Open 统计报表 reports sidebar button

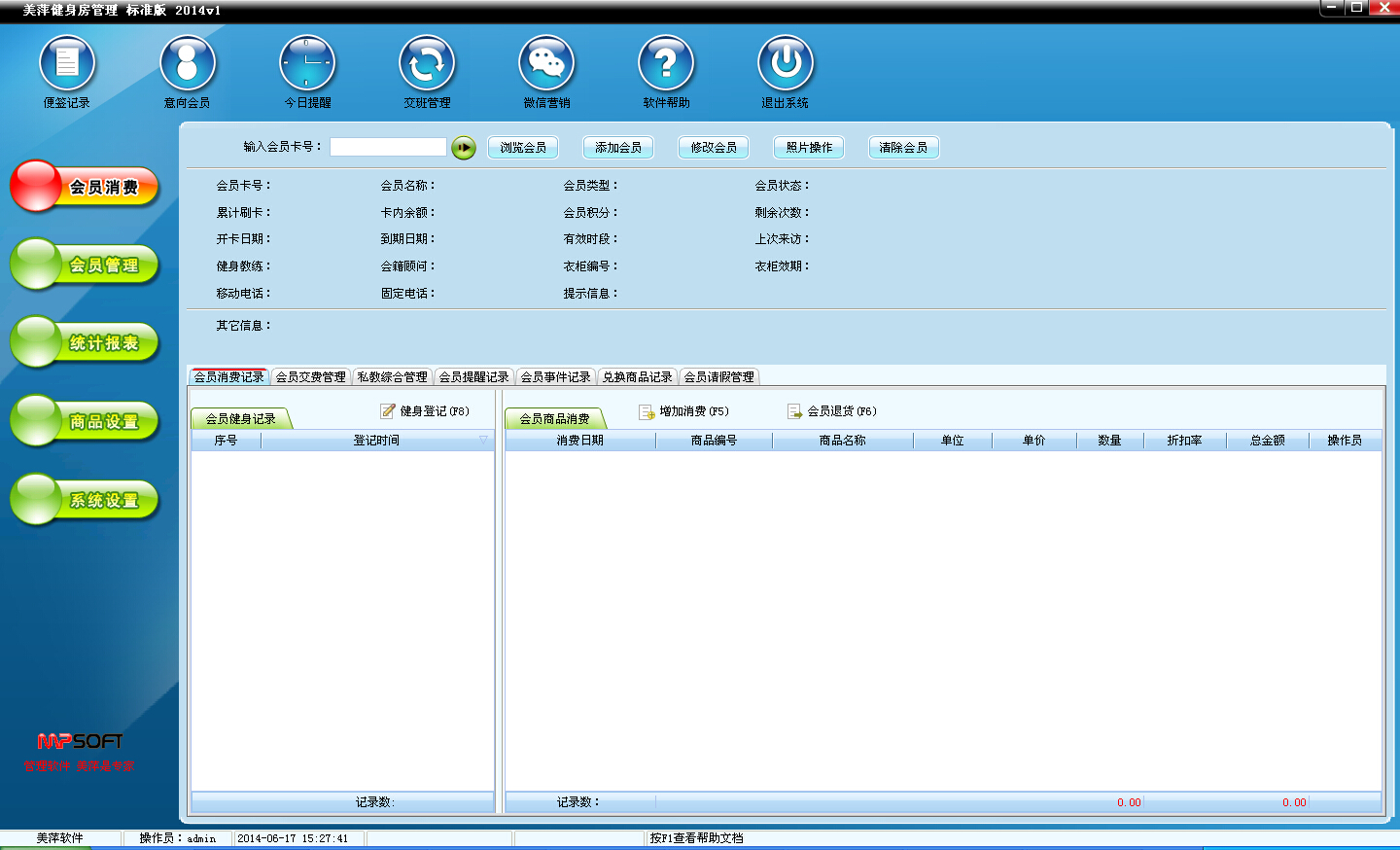86,343
